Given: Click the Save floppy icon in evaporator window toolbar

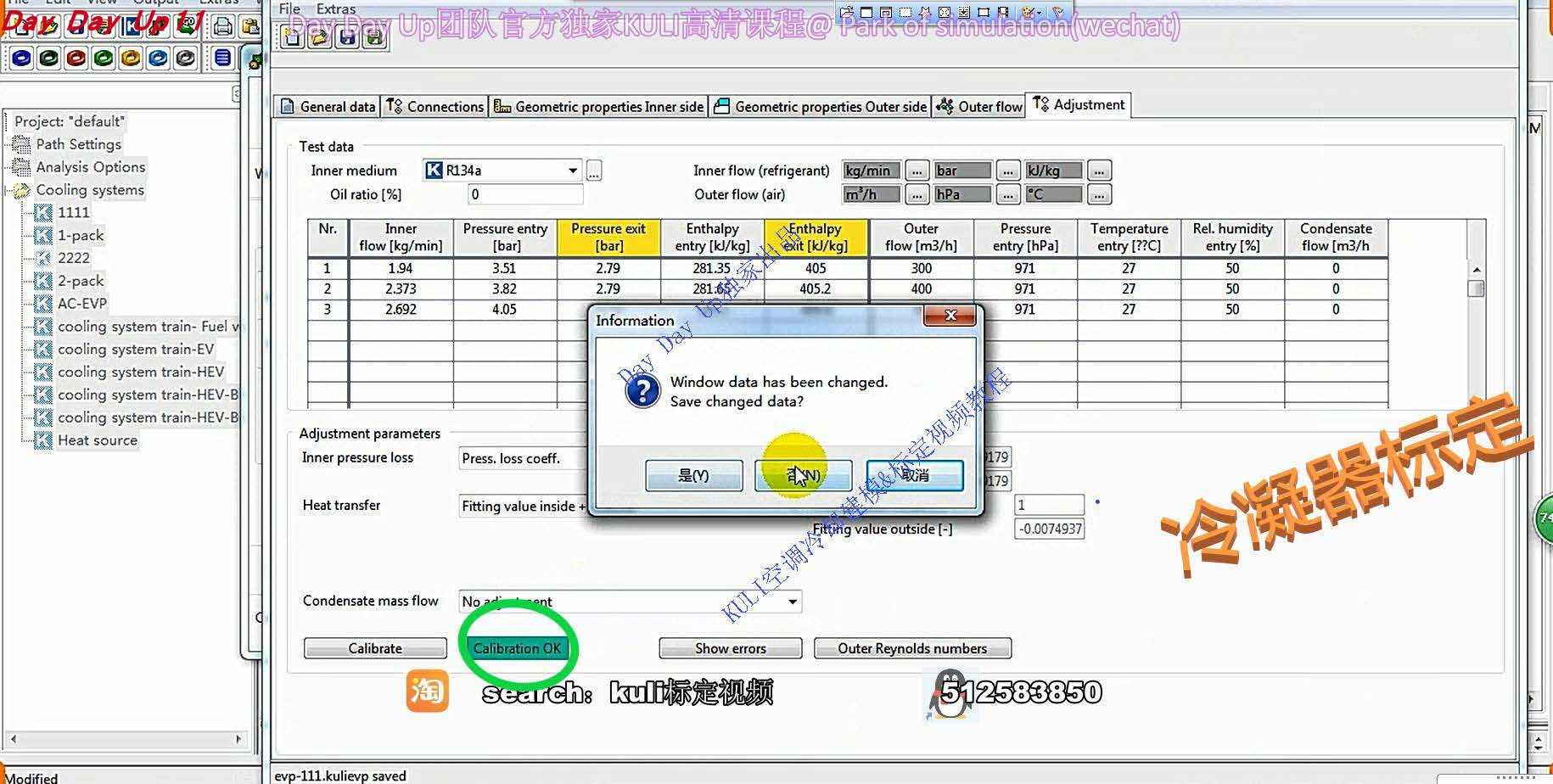Looking at the screenshot, I should click(347, 36).
